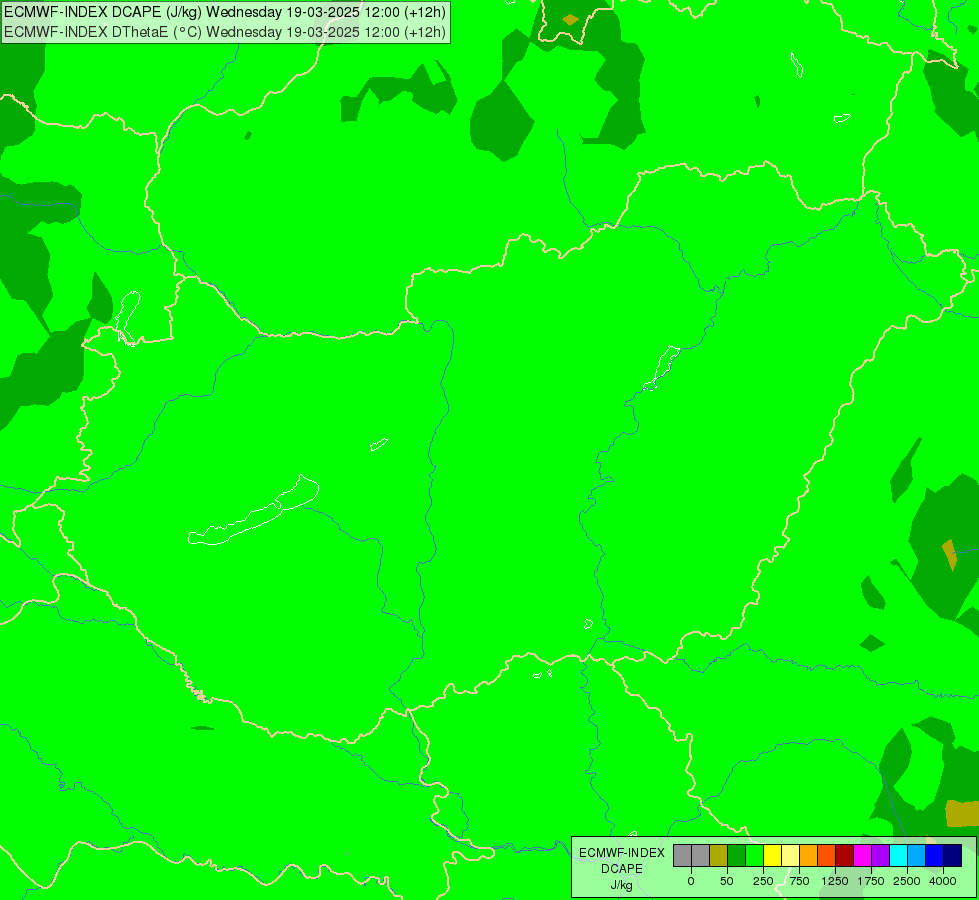
Task: Click the legend value 4000
Action: point(943,881)
